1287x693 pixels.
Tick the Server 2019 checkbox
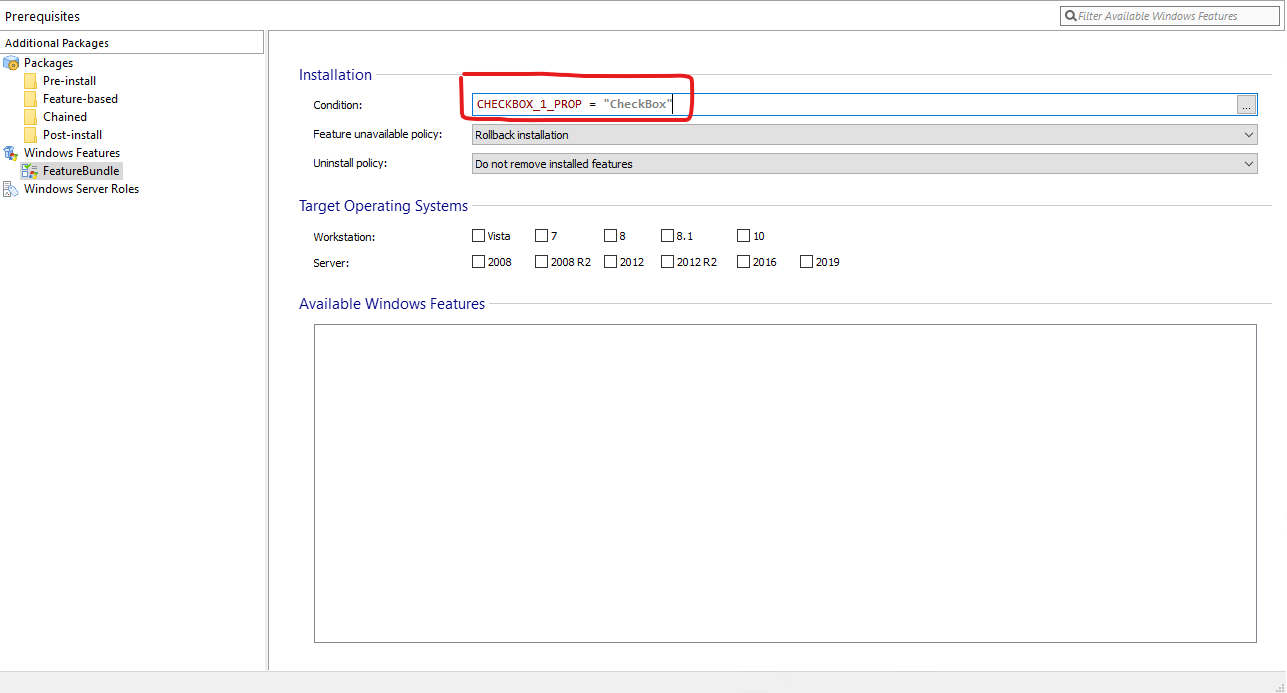(x=806, y=262)
